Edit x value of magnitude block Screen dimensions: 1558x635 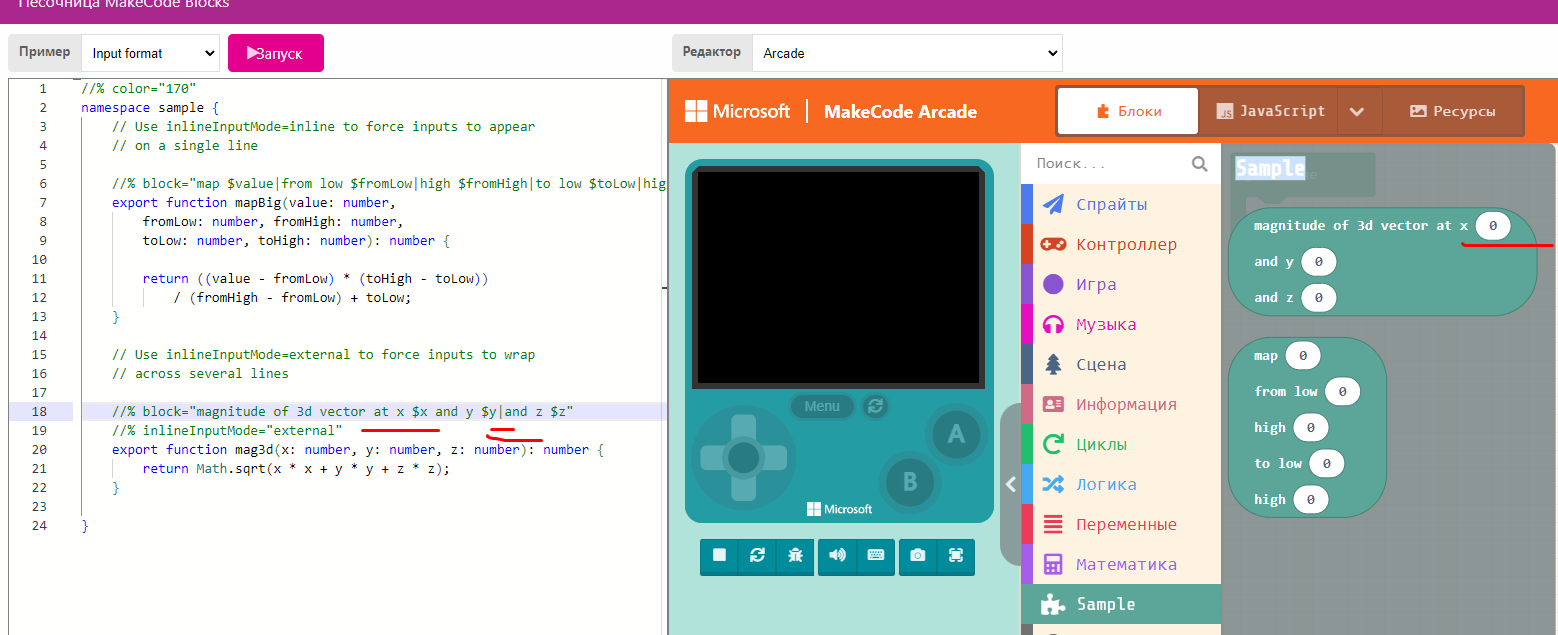[1493, 226]
